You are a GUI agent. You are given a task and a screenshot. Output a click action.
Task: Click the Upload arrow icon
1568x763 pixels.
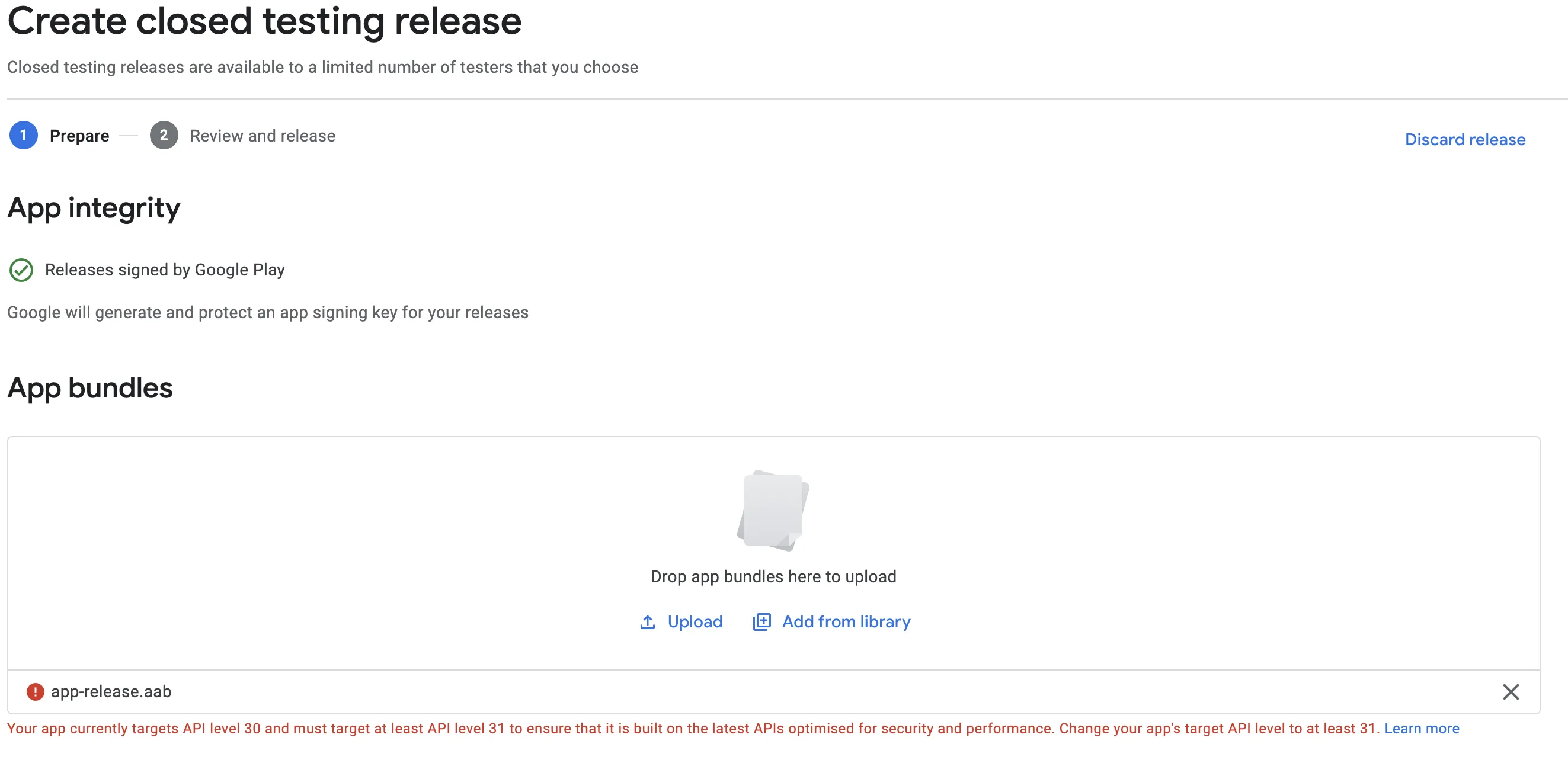tap(648, 622)
